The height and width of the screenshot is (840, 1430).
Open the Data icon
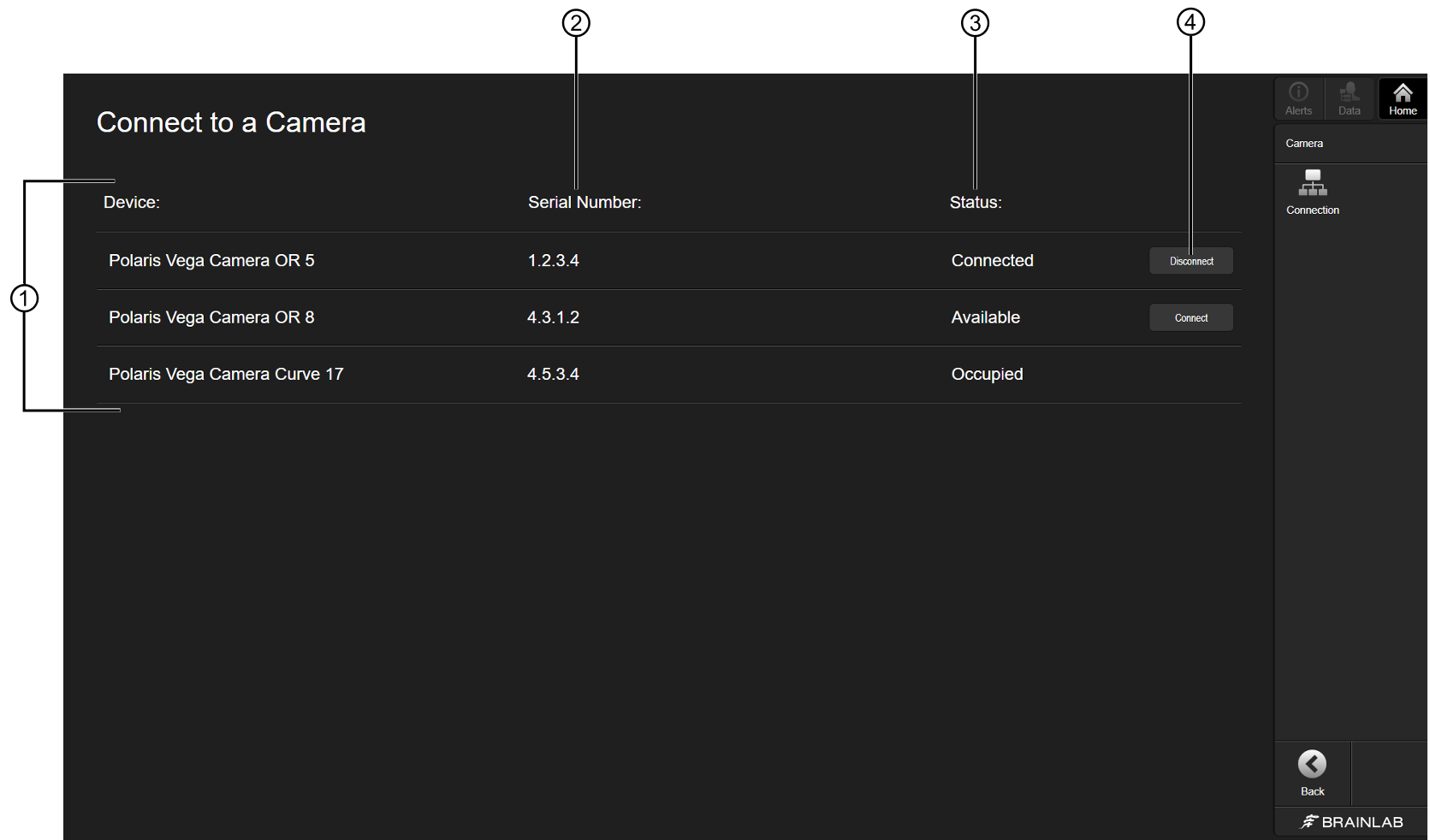pyautogui.click(x=1350, y=99)
